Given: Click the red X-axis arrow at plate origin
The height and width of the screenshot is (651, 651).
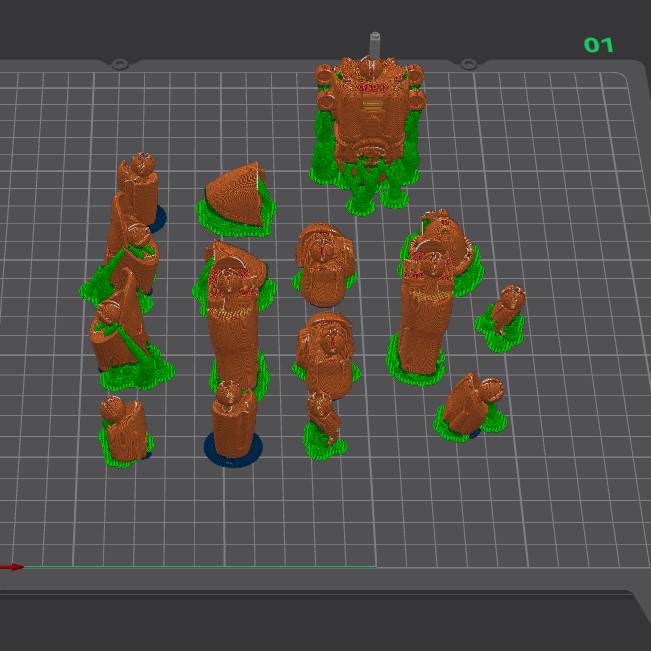Looking at the screenshot, I should (13, 567).
